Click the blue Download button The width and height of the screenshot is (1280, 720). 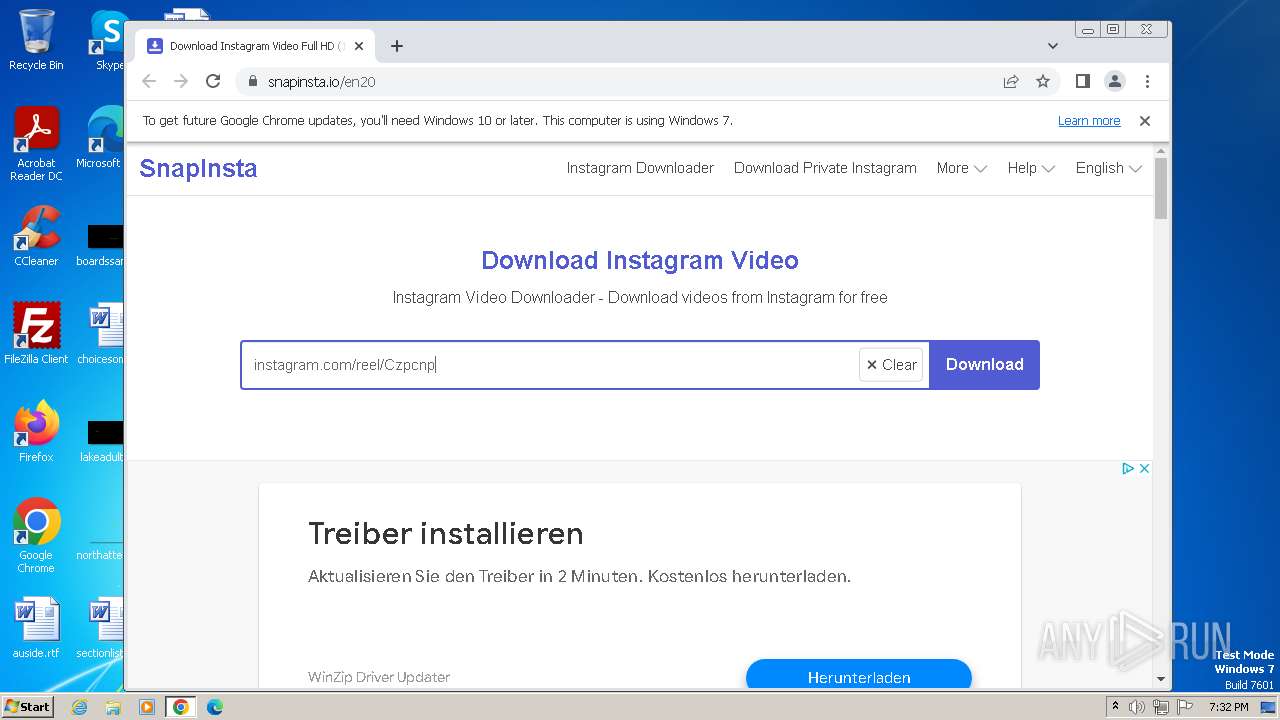984,365
